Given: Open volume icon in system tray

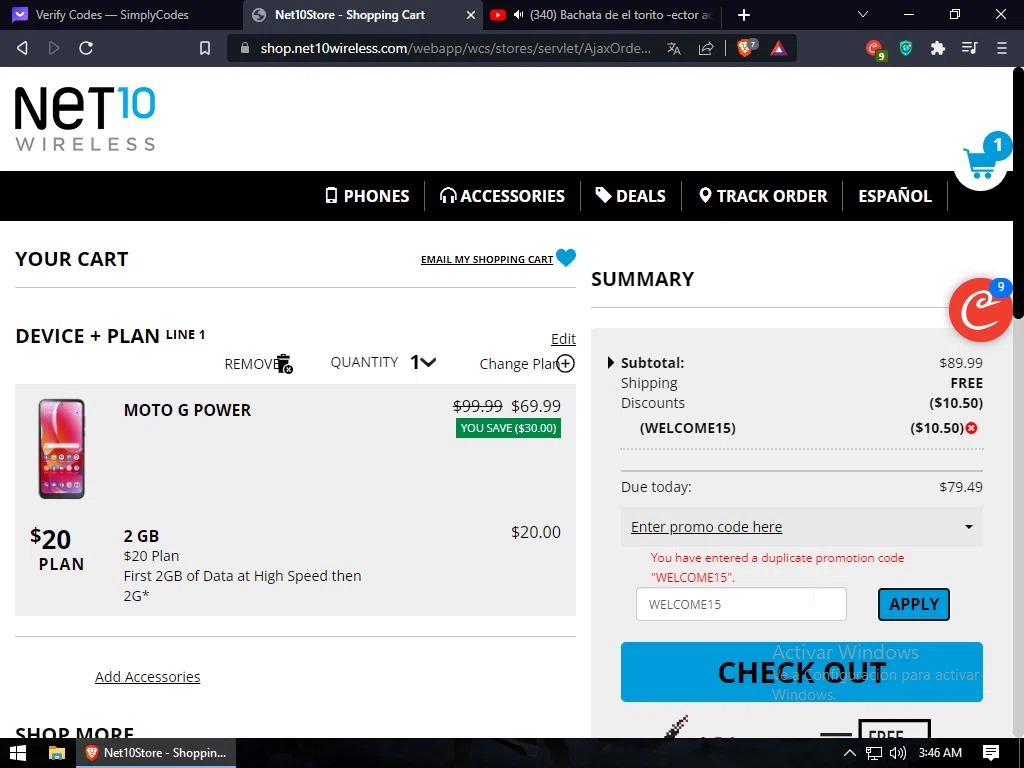Looking at the screenshot, I should click(898, 753).
